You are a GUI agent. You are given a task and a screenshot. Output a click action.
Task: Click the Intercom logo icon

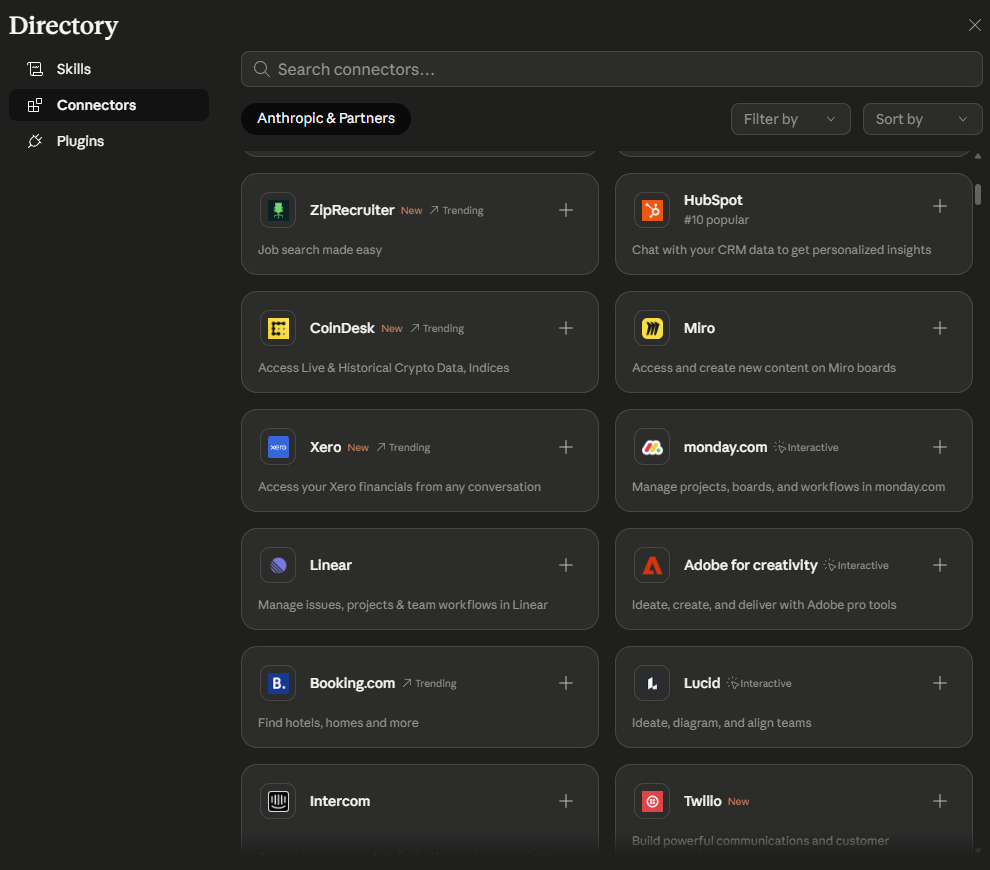(278, 801)
